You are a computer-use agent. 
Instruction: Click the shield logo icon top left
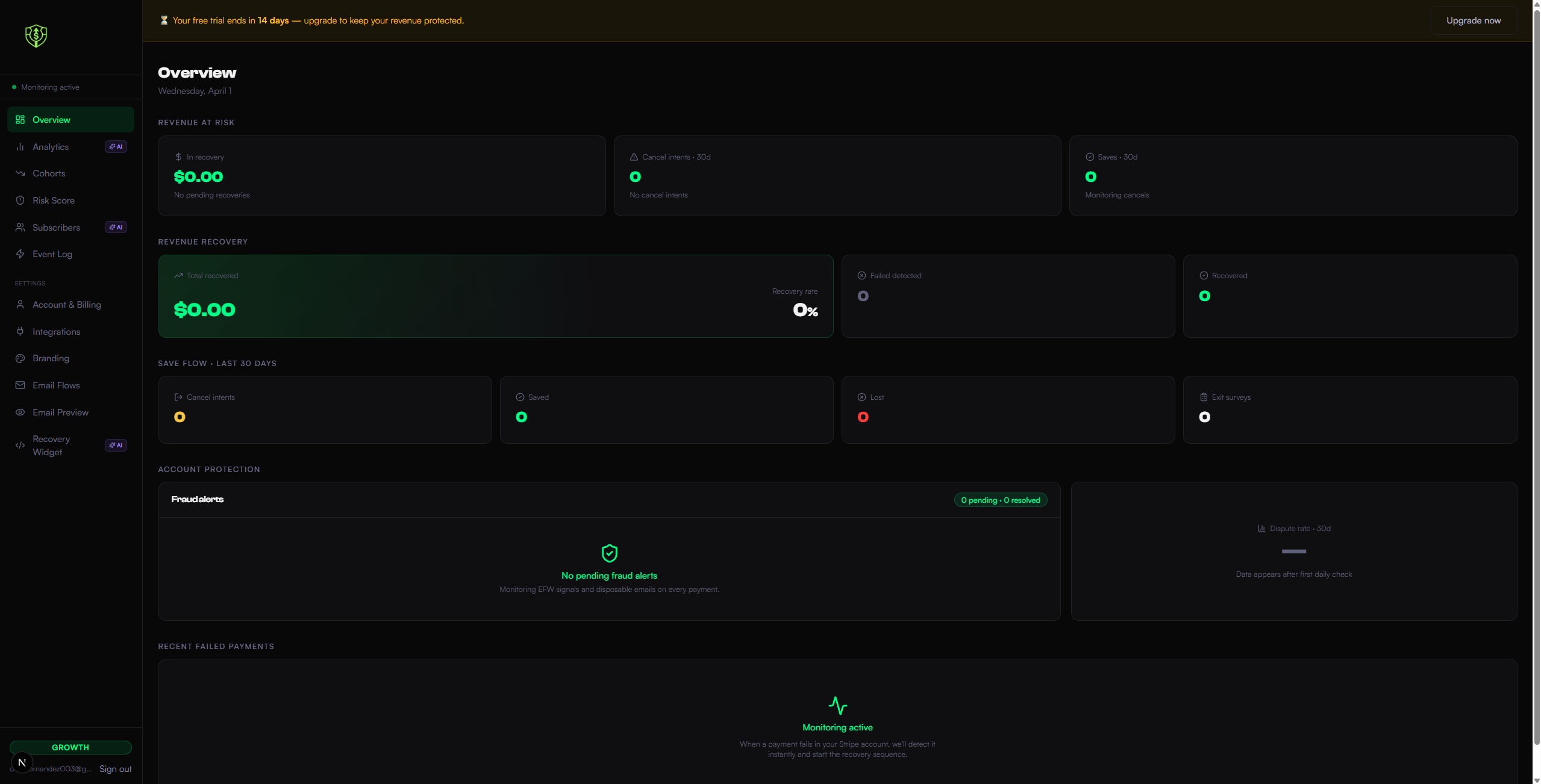pos(36,36)
